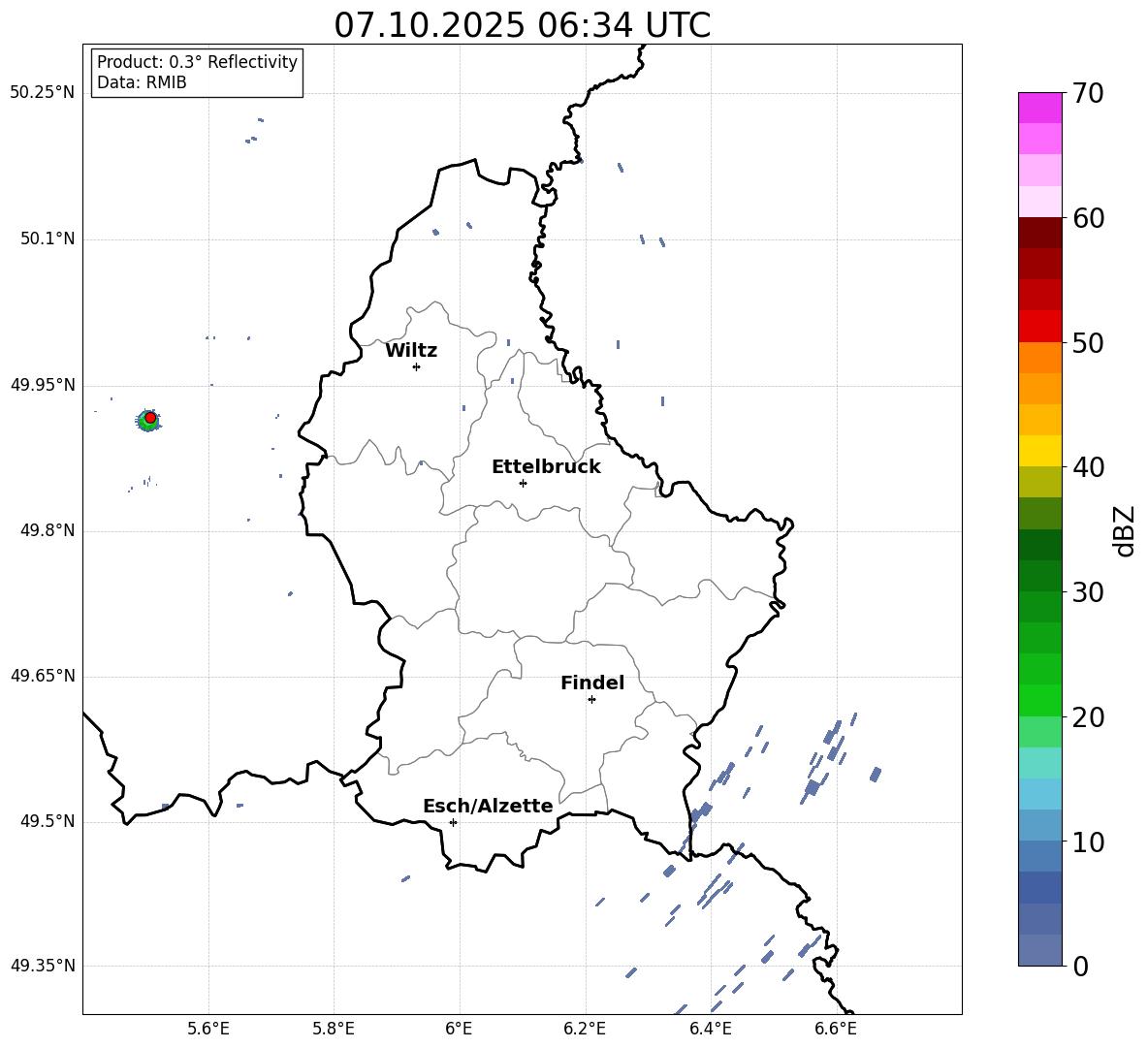Click the Esch/Alzette station cross marker
The height and width of the screenshot is (1048, 1148).
pos(453,822)
